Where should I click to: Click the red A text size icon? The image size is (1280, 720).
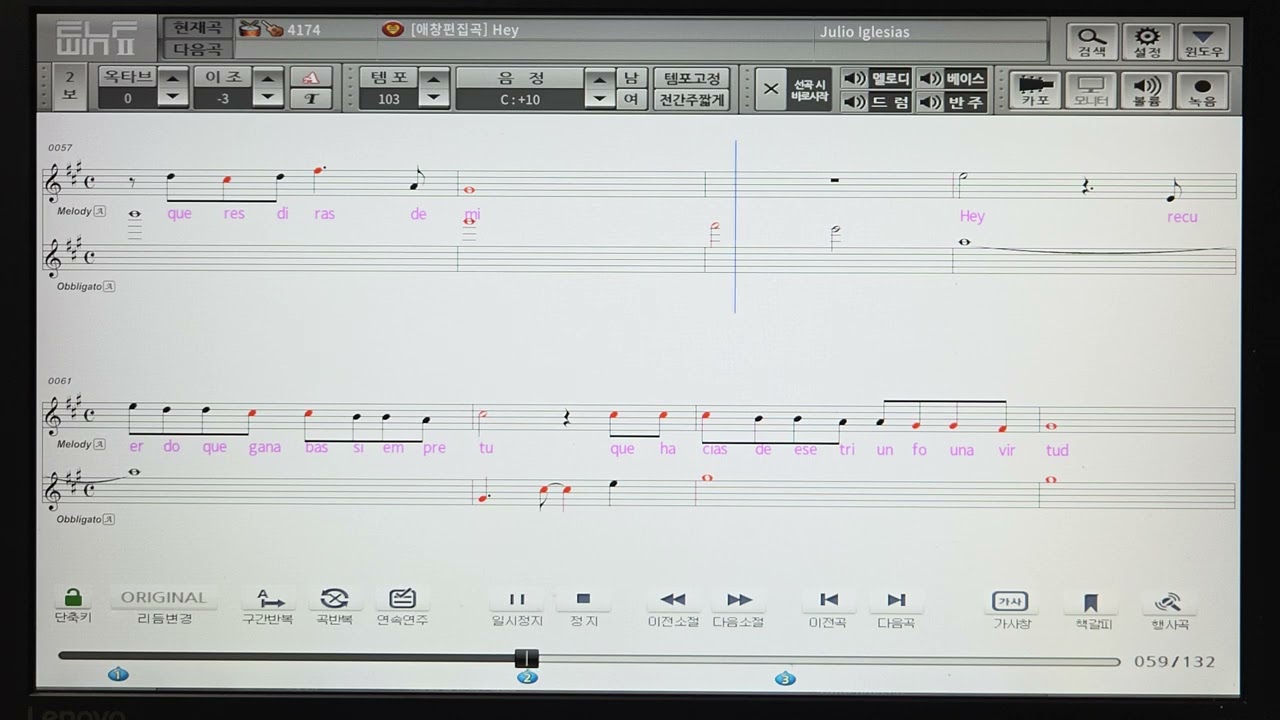coord(311,78)
